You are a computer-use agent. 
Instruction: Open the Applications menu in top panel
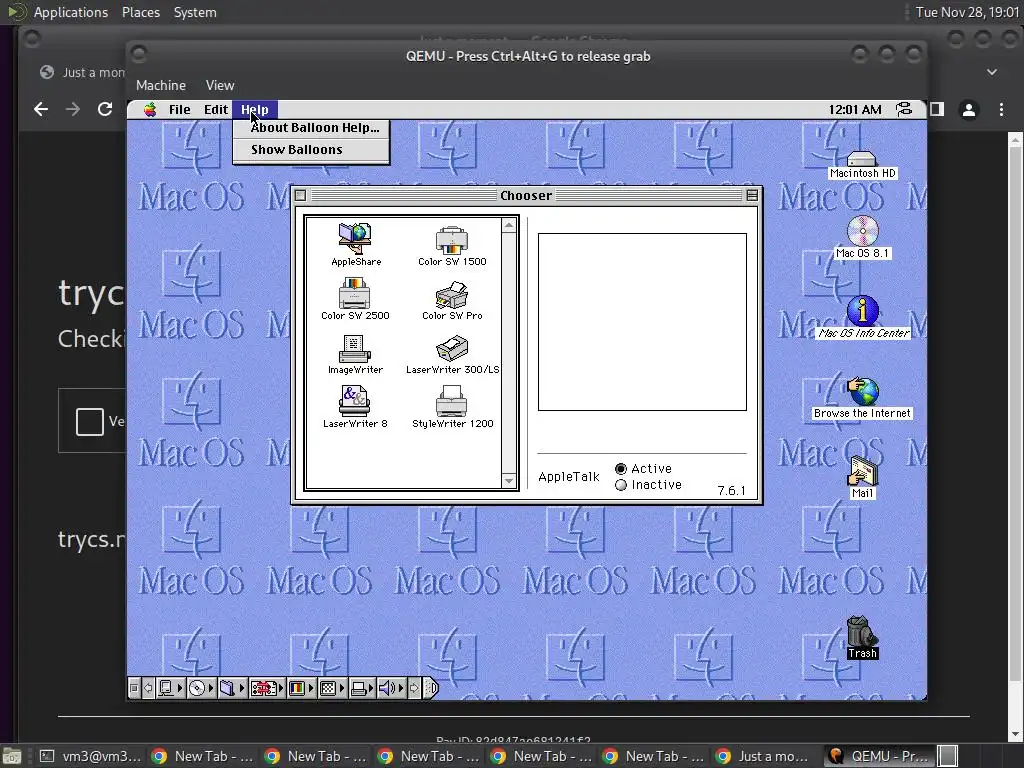tap(71, 12)
